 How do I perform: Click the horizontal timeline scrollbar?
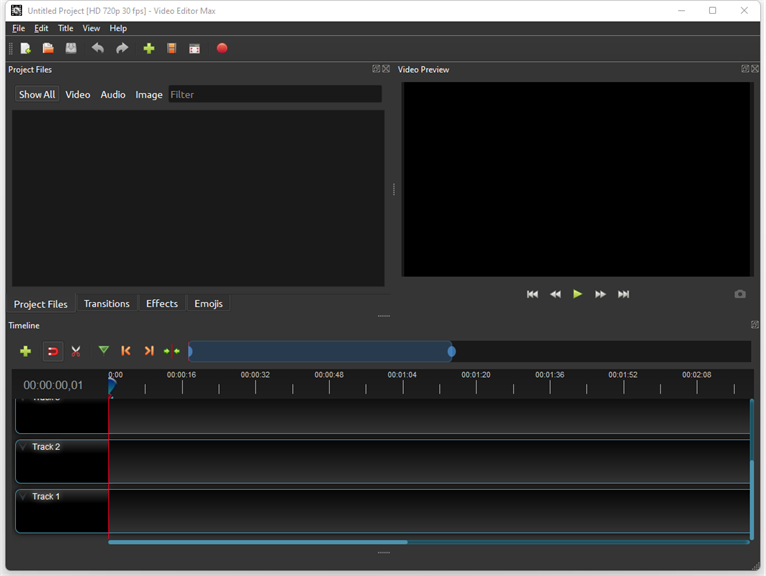(x=258, y=542)
